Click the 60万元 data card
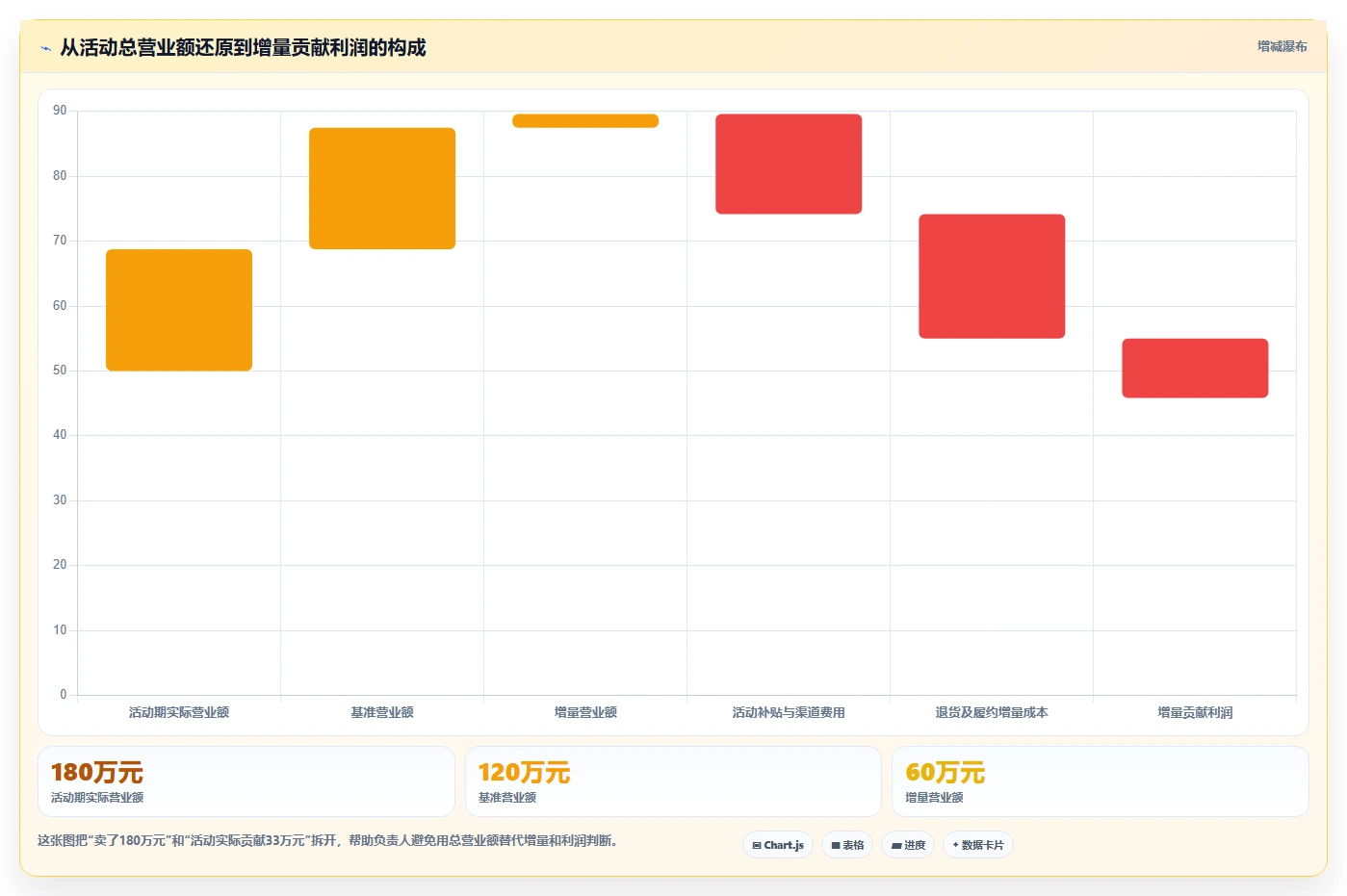The image size is (1347, 896). 1101,781
